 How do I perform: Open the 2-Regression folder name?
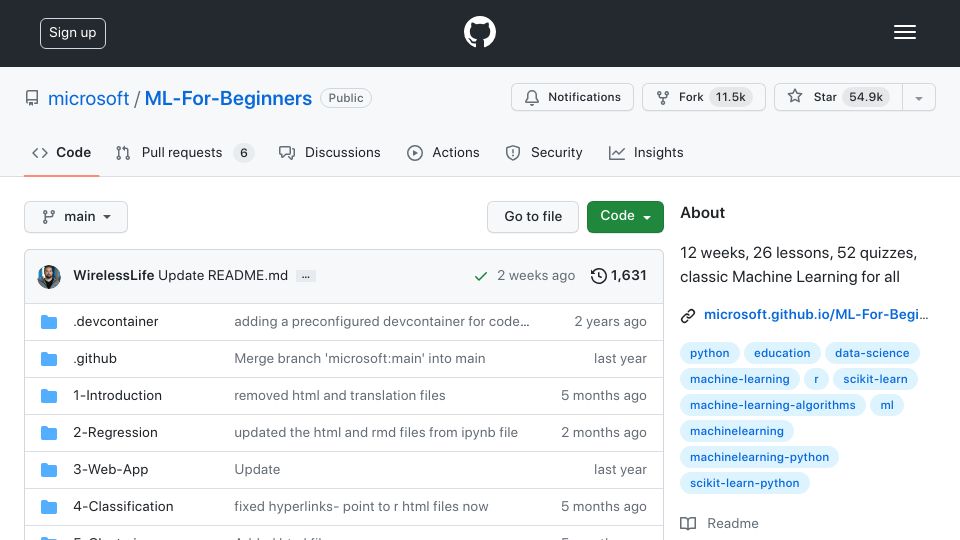(115, 433)
